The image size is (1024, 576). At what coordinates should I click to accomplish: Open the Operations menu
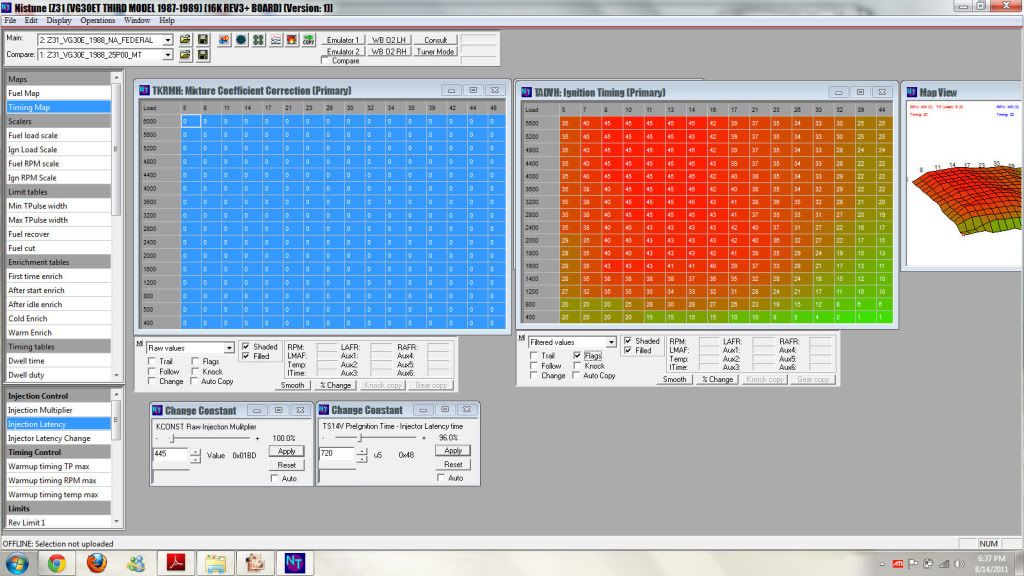tap(97, 20)
